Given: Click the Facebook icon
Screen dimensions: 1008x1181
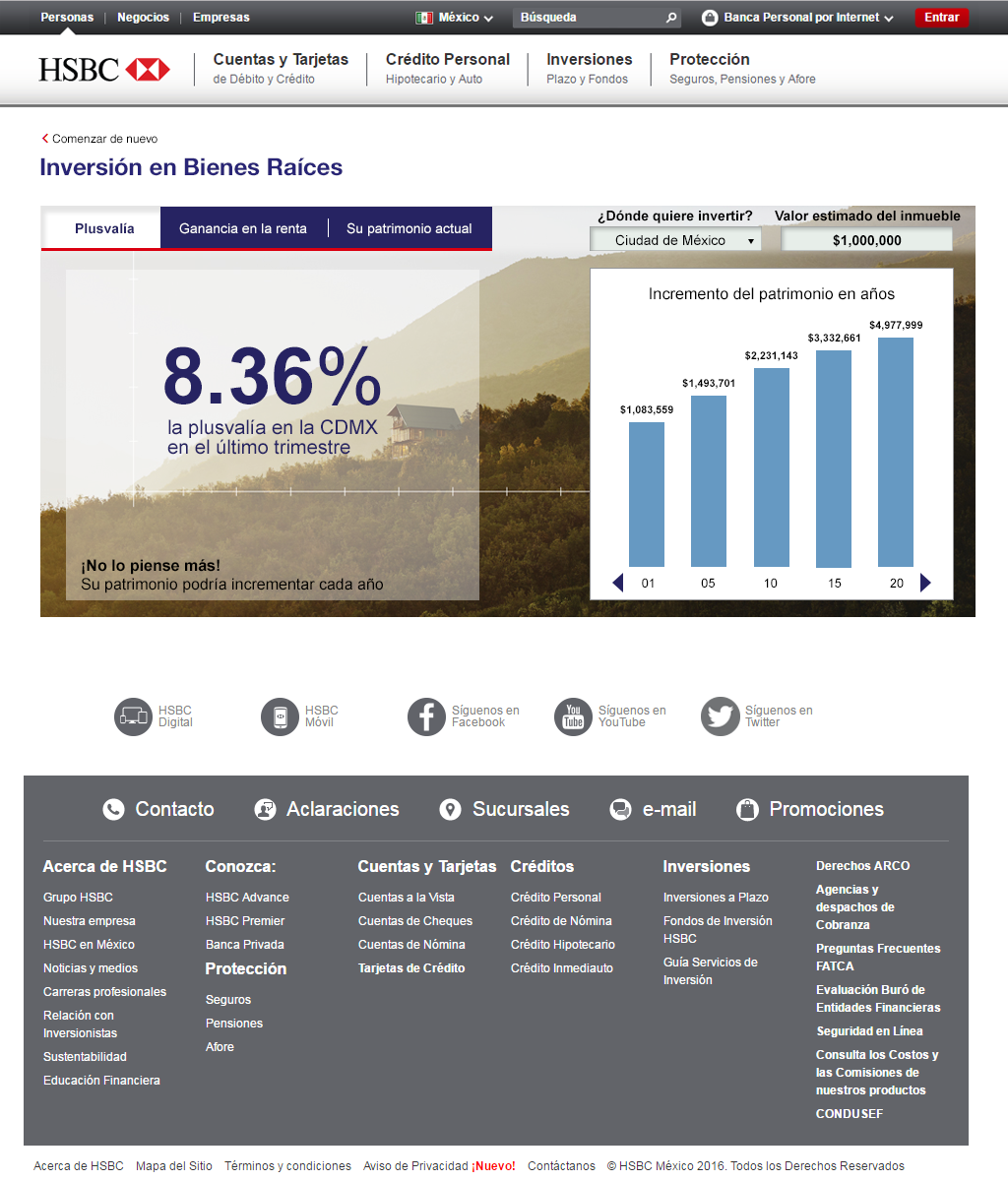Looking at the screenshot, I should [426, 716].
